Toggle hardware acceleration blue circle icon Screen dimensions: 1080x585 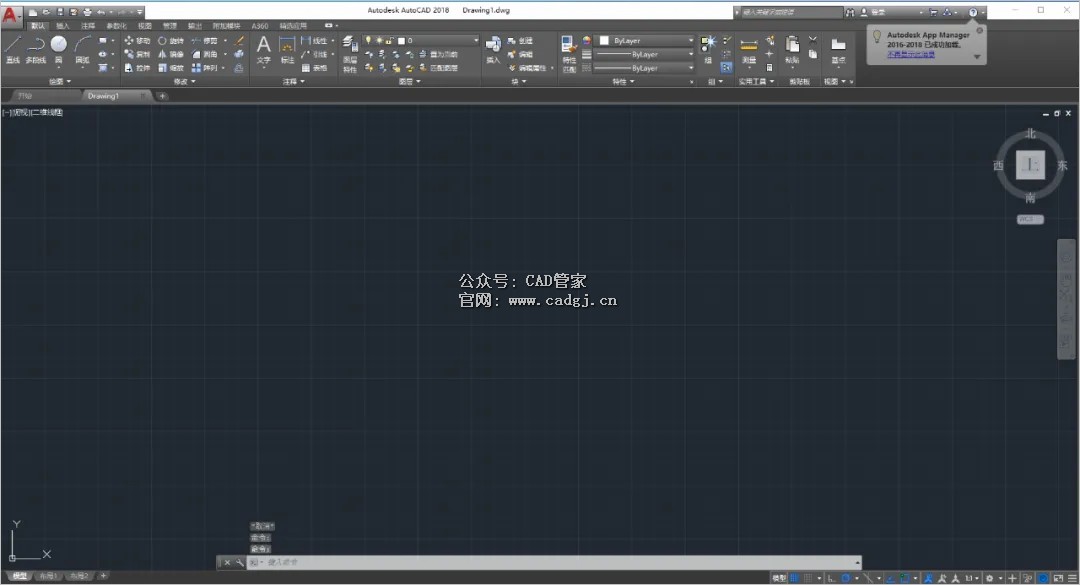[x=1043, y=578]
